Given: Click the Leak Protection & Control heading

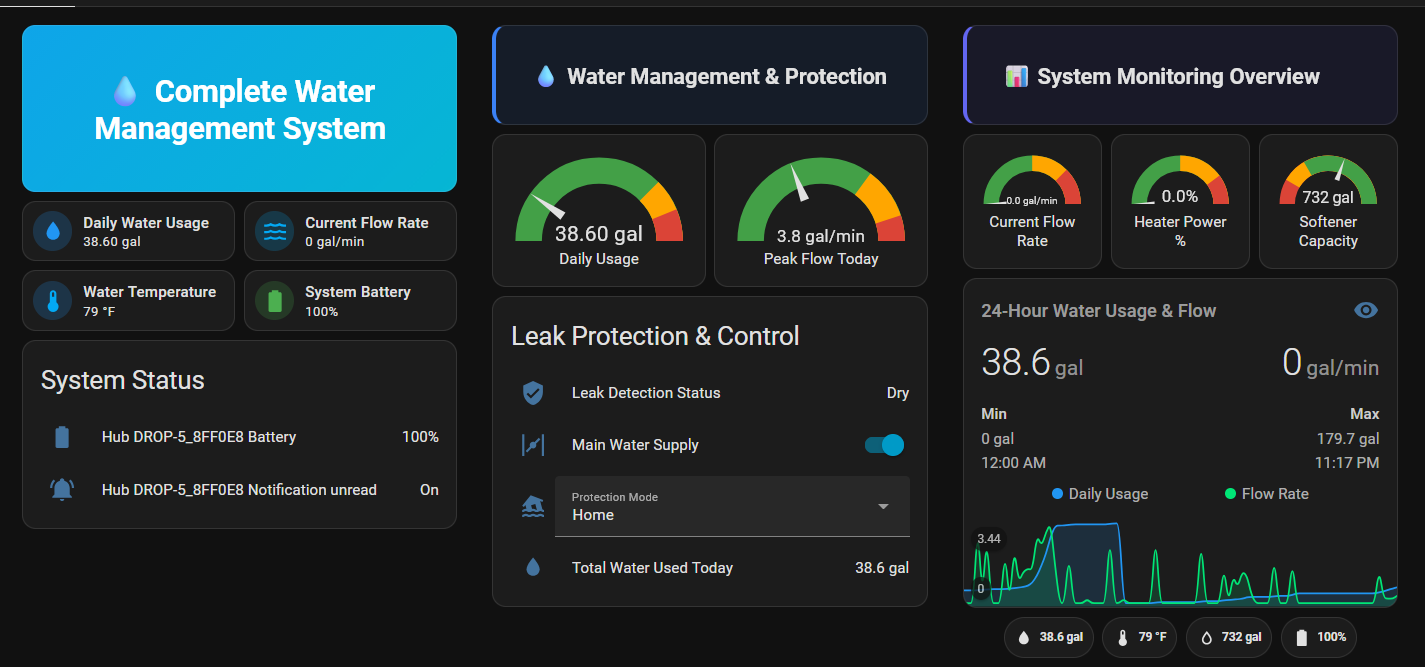Looking at the screenshot, I should point(655,336).
